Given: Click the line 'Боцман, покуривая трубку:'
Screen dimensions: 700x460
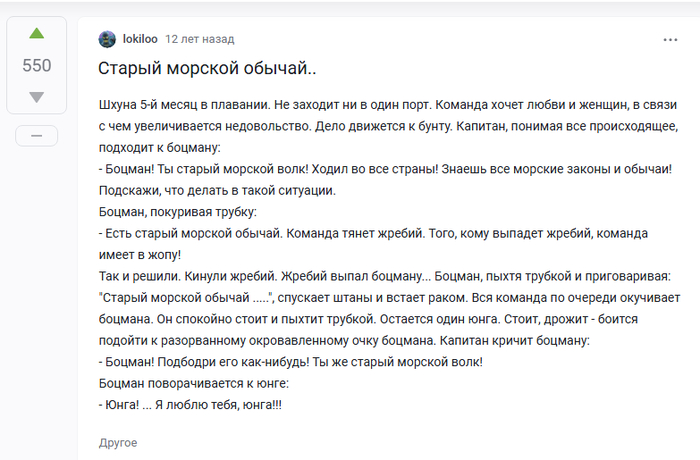Looking at the screenshot, I should [178, 212].
